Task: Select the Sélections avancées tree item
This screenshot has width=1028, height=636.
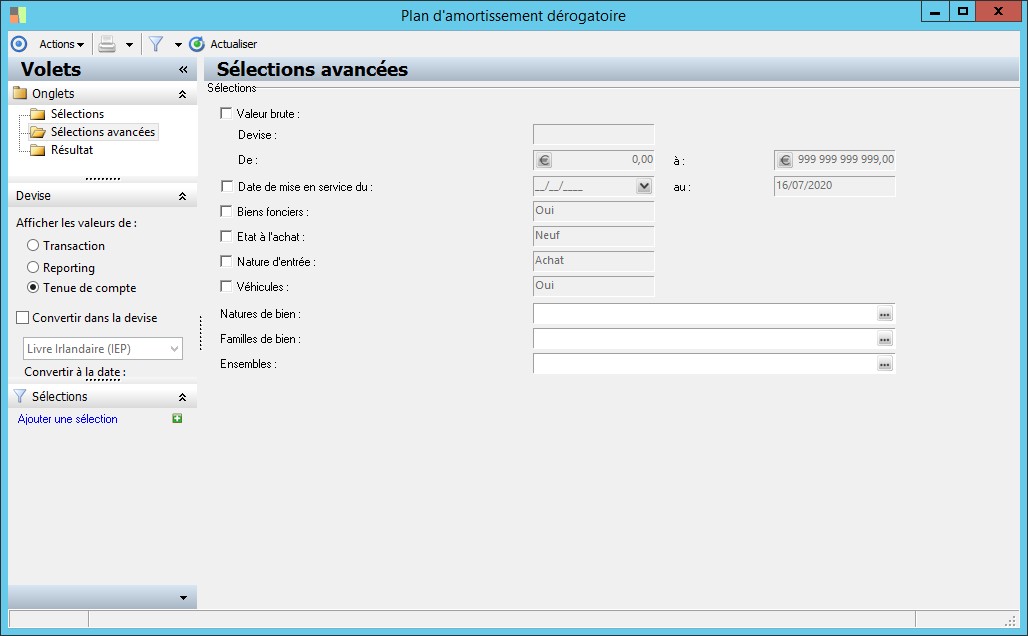Action: [x=103, y=132]
